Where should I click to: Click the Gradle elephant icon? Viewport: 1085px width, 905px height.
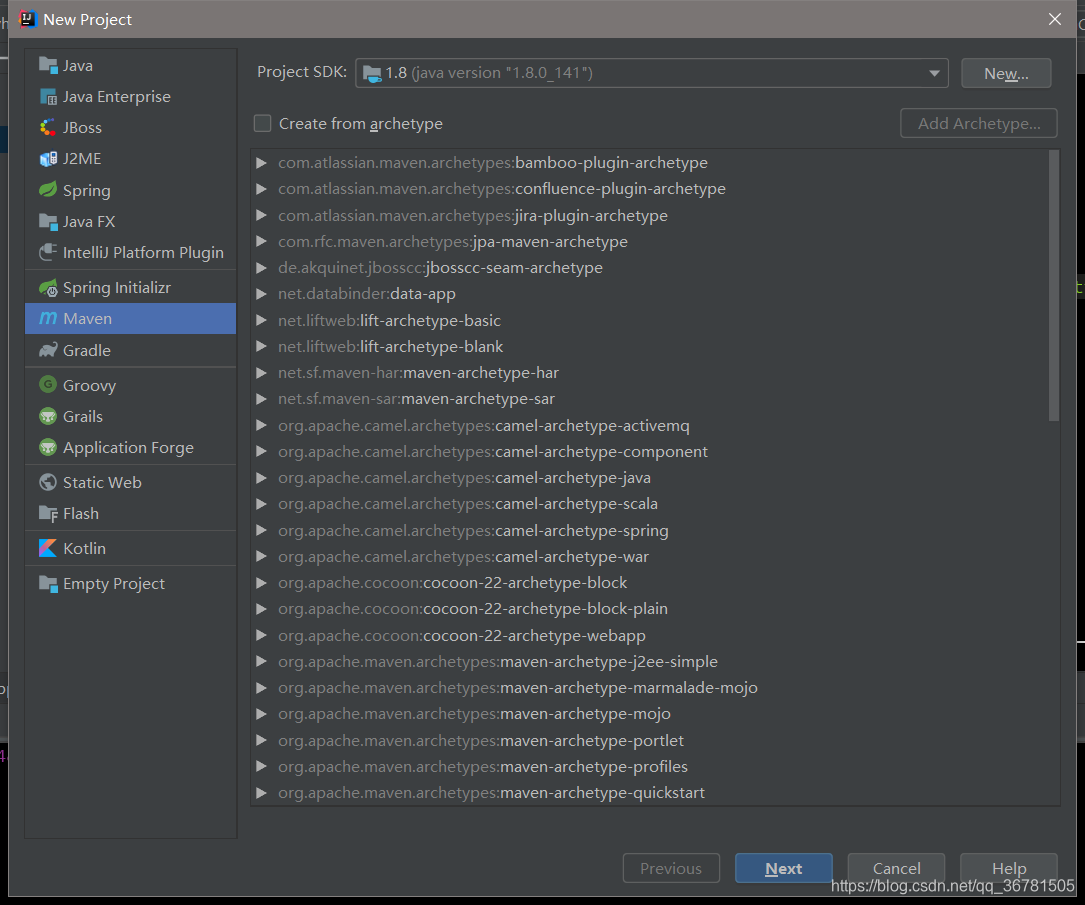[48, 350]
